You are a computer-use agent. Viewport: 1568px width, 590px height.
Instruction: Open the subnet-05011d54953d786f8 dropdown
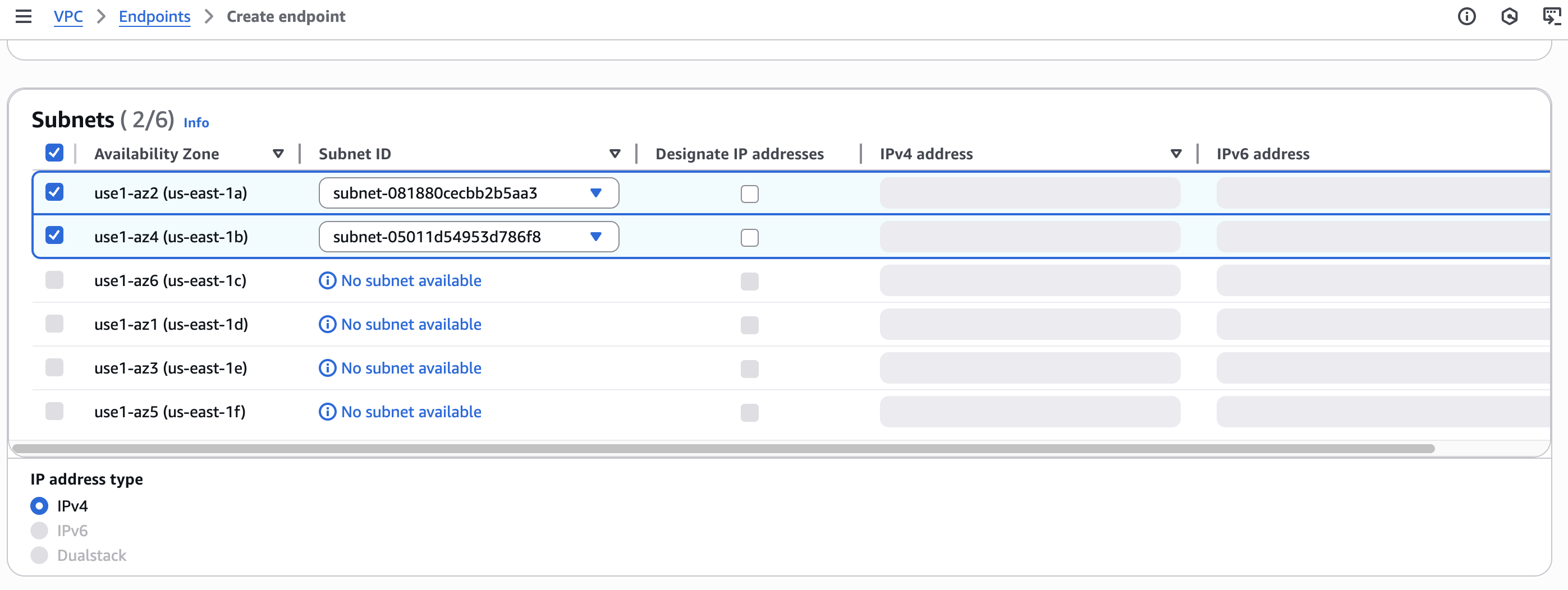(468, 237)
